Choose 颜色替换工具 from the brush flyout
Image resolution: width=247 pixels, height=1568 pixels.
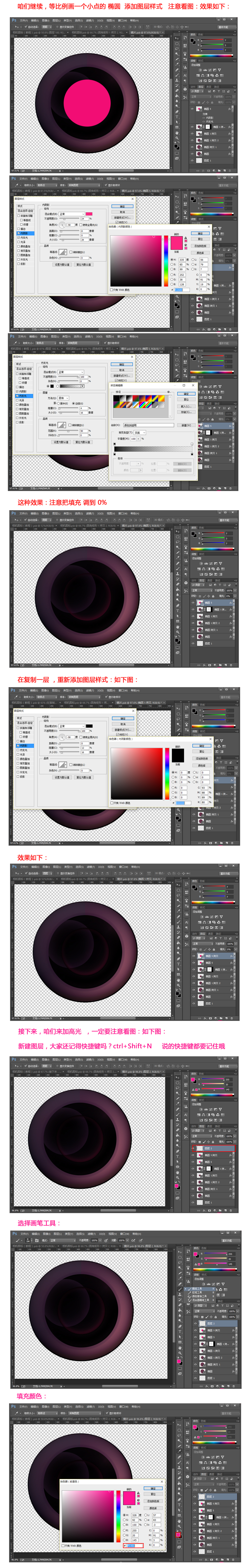200,1297
